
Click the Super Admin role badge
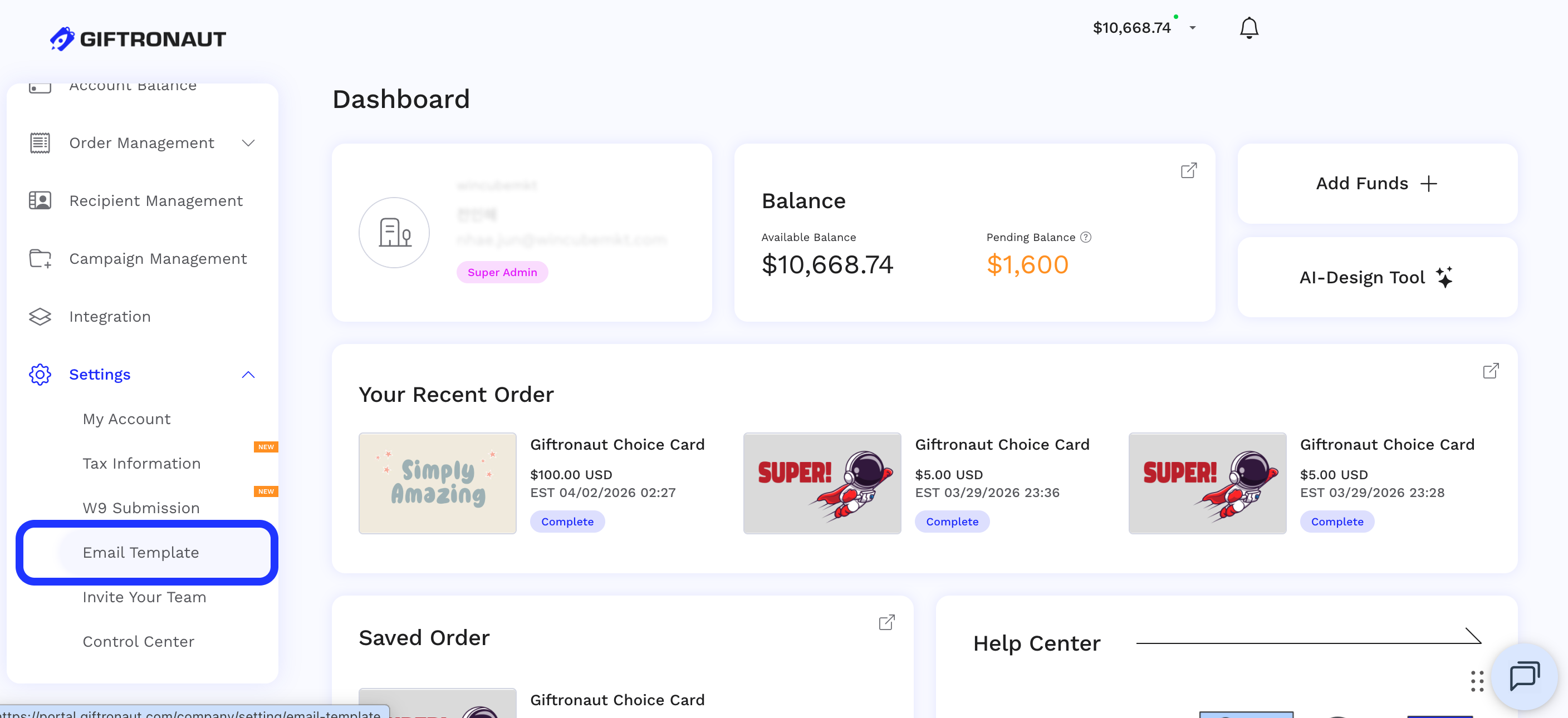click(x=502, y=272)
